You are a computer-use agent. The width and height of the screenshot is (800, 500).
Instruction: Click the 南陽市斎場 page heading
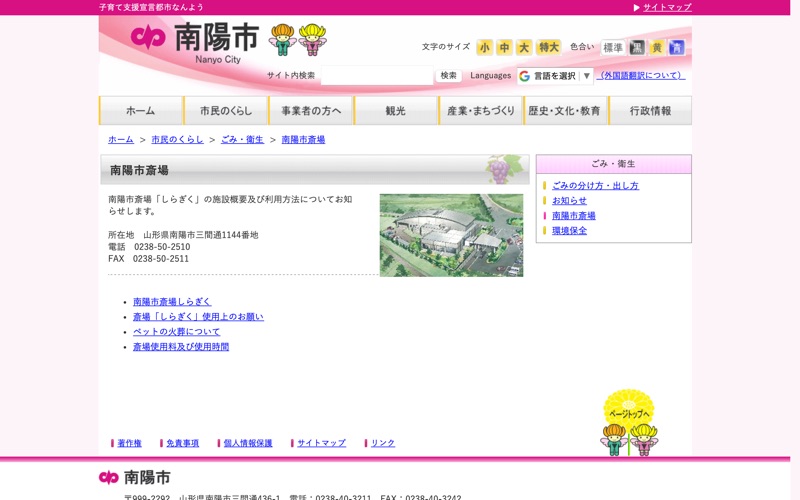(x=139, y=170)
